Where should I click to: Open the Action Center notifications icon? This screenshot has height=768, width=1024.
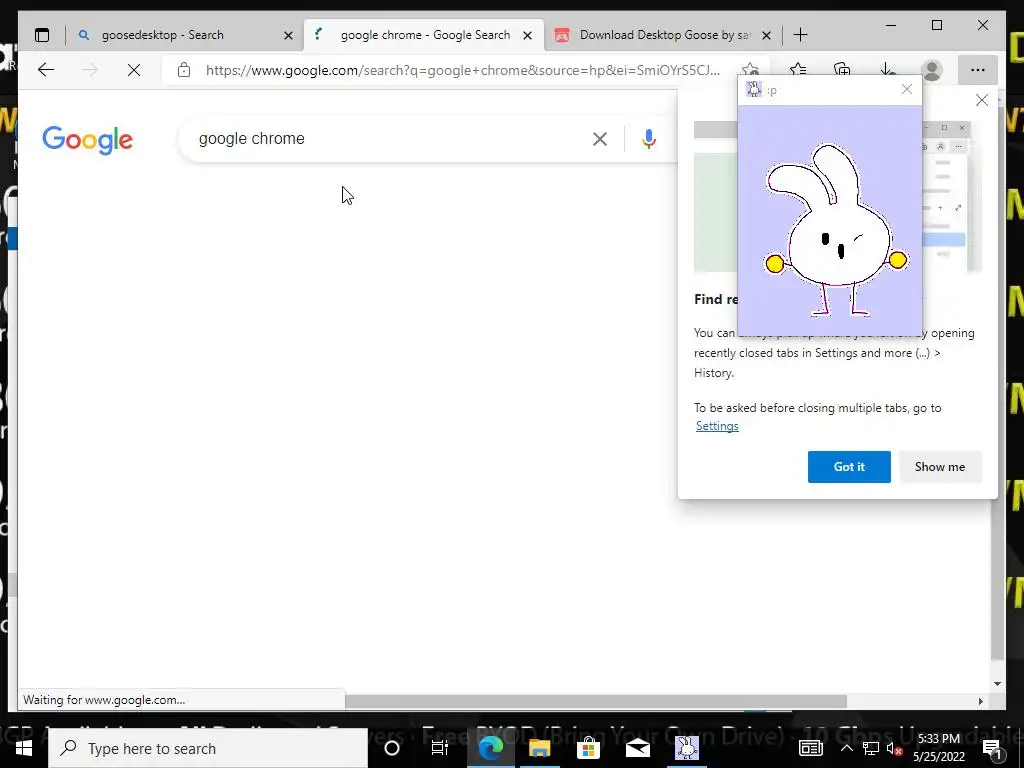click(x=991, y=748)
